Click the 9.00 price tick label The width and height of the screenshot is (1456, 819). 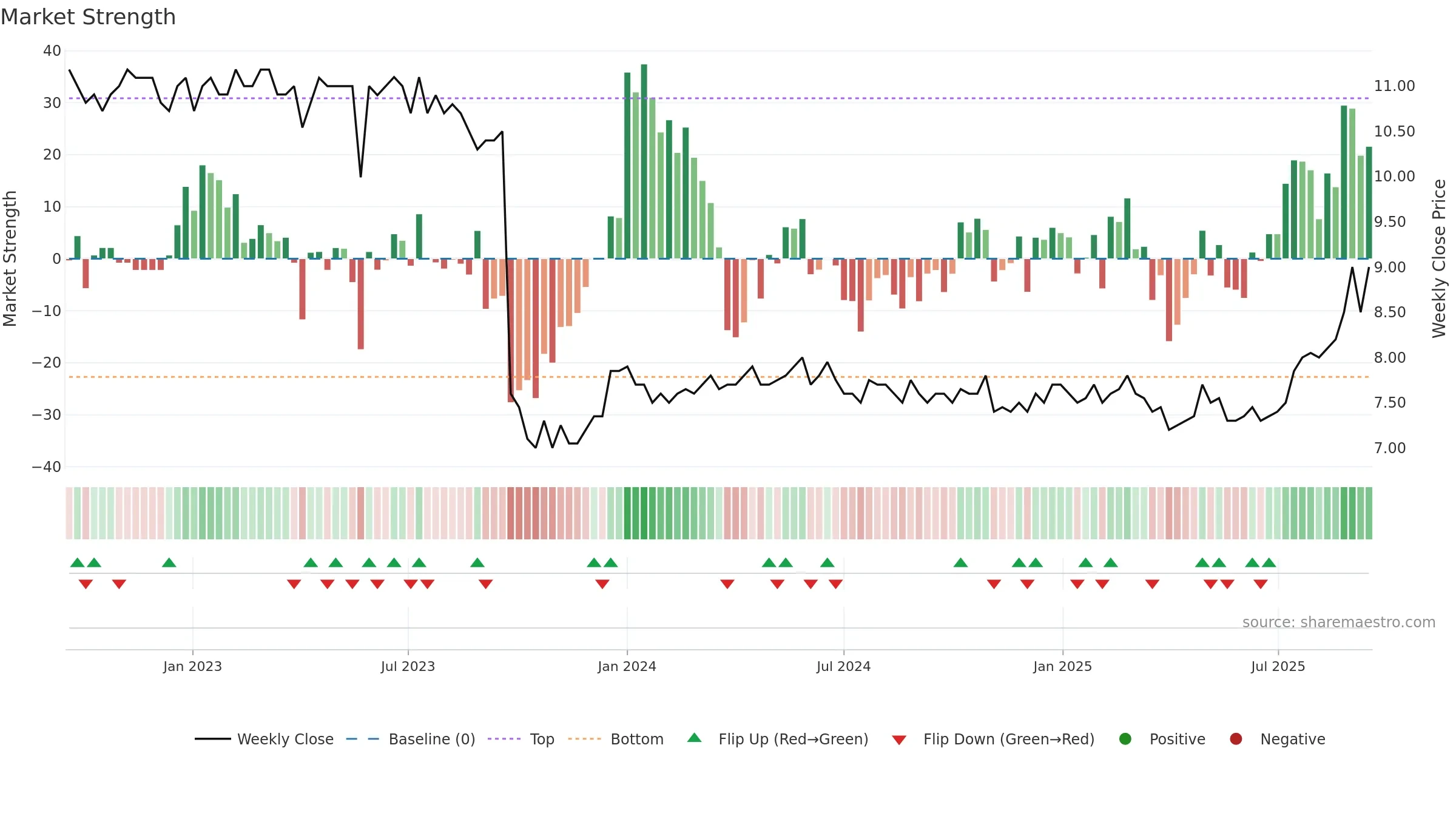point(1390,268)
